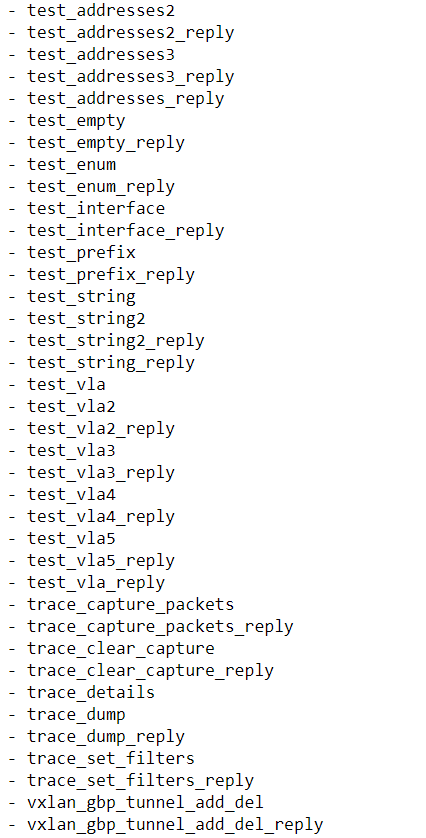Click the test_string2 line
426x838 pixels.
86,319
